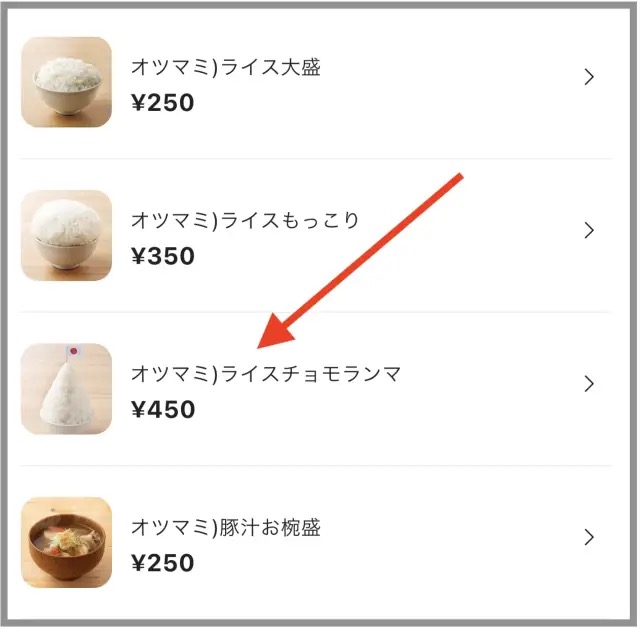Select the オツマミ)ライス大盛 item name

pyautogui.click(x=226, y=67)
